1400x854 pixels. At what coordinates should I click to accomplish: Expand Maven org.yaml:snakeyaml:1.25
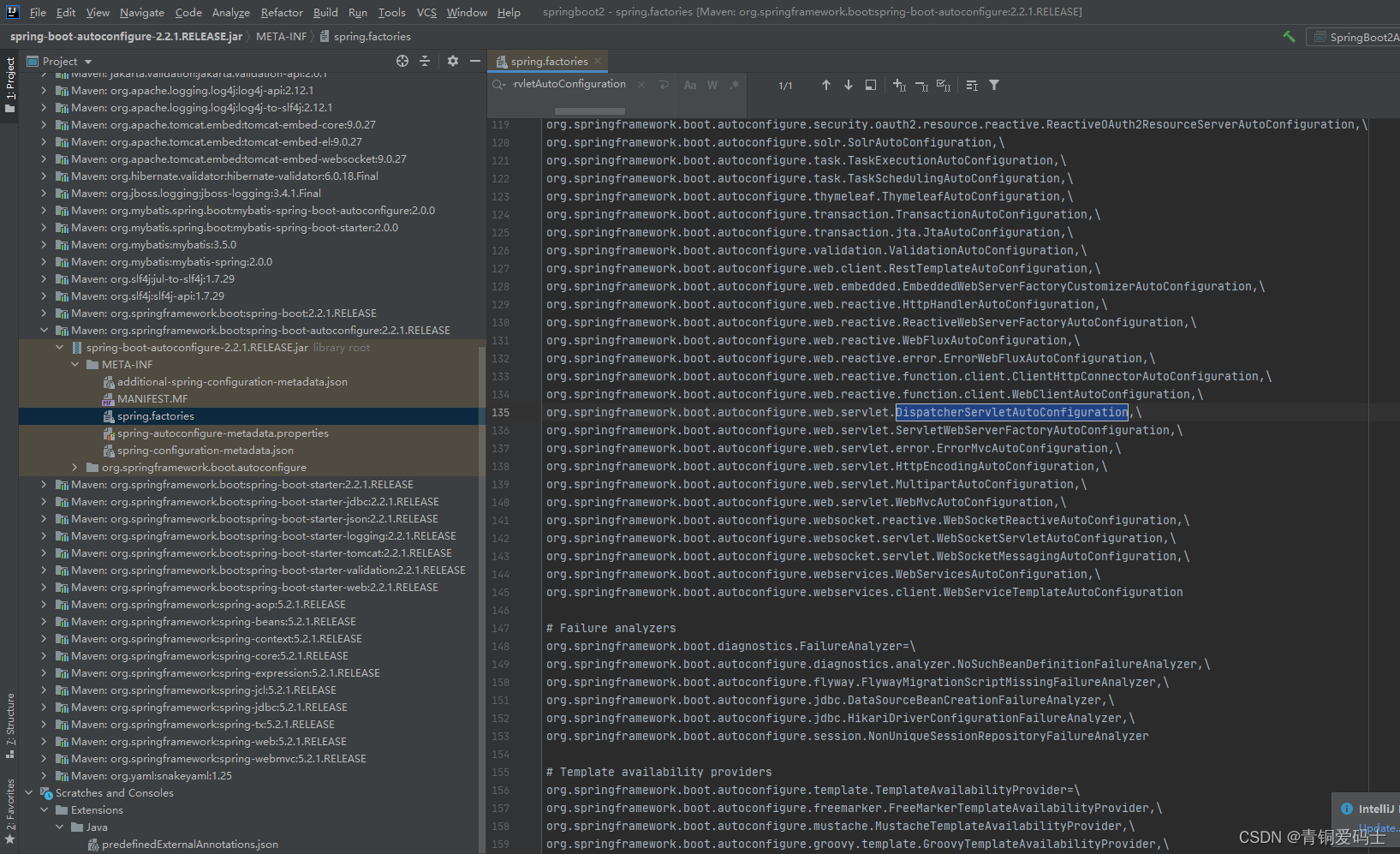pyautogui.click(x=44, y=775)
